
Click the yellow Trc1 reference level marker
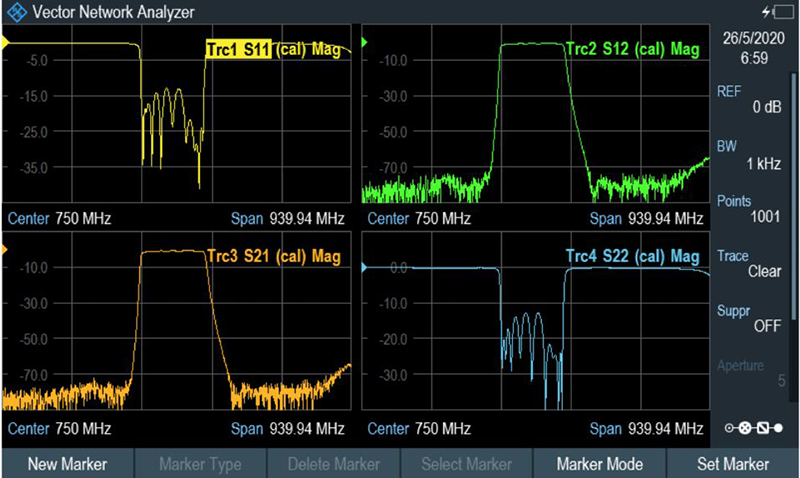point(5,43)
